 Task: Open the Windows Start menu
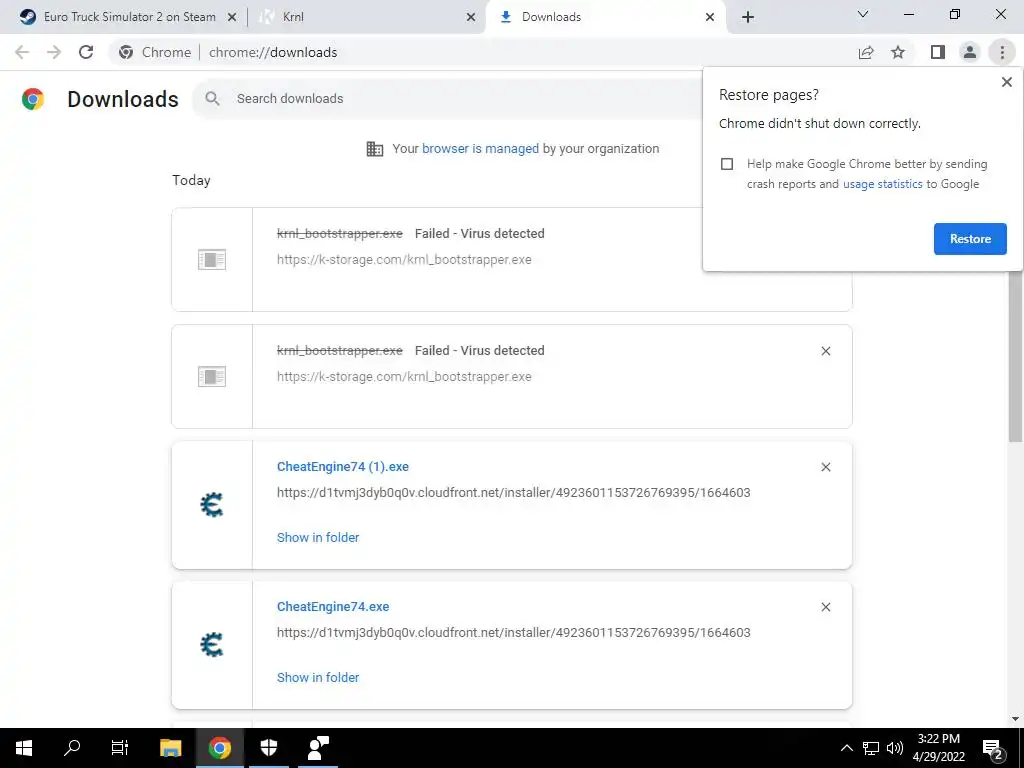24,748
